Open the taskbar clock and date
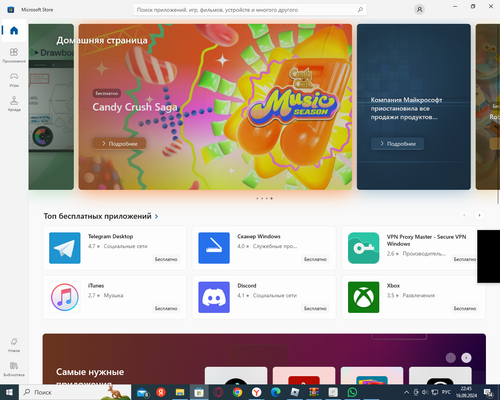 pos(466,392)
